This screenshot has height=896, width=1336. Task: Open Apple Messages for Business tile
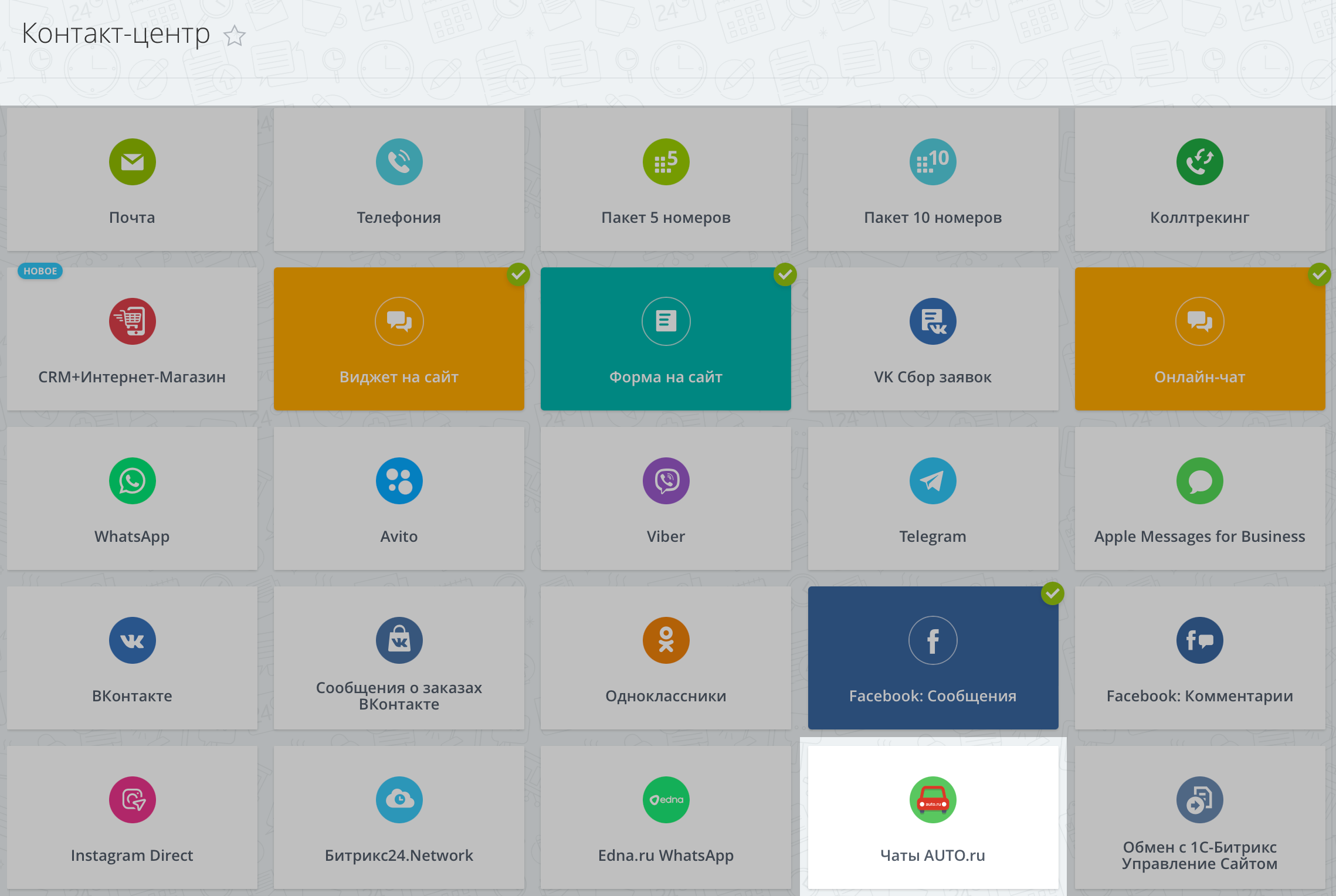[1199, 498]
